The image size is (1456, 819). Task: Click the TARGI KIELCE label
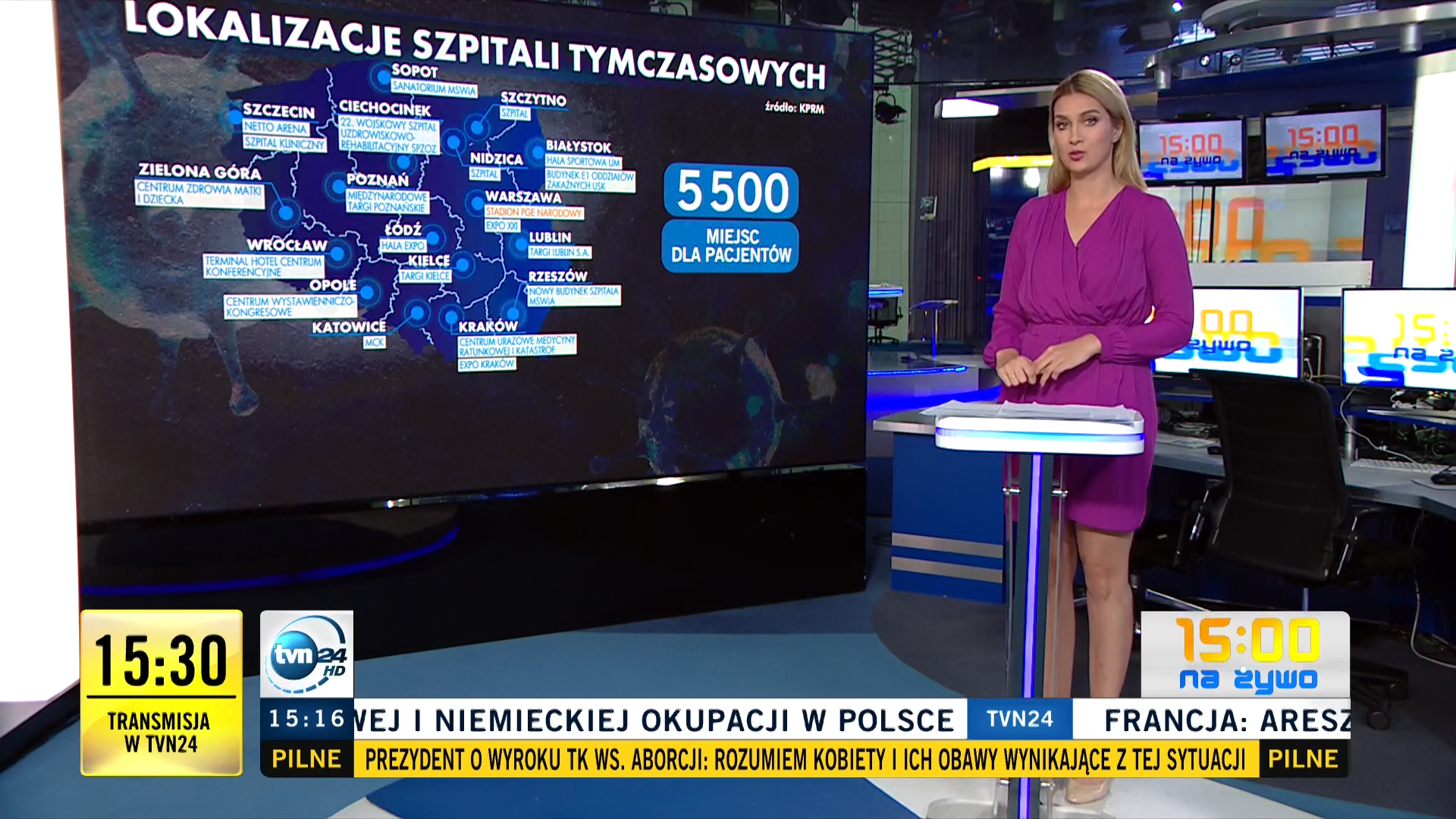(x=425, y=276)
